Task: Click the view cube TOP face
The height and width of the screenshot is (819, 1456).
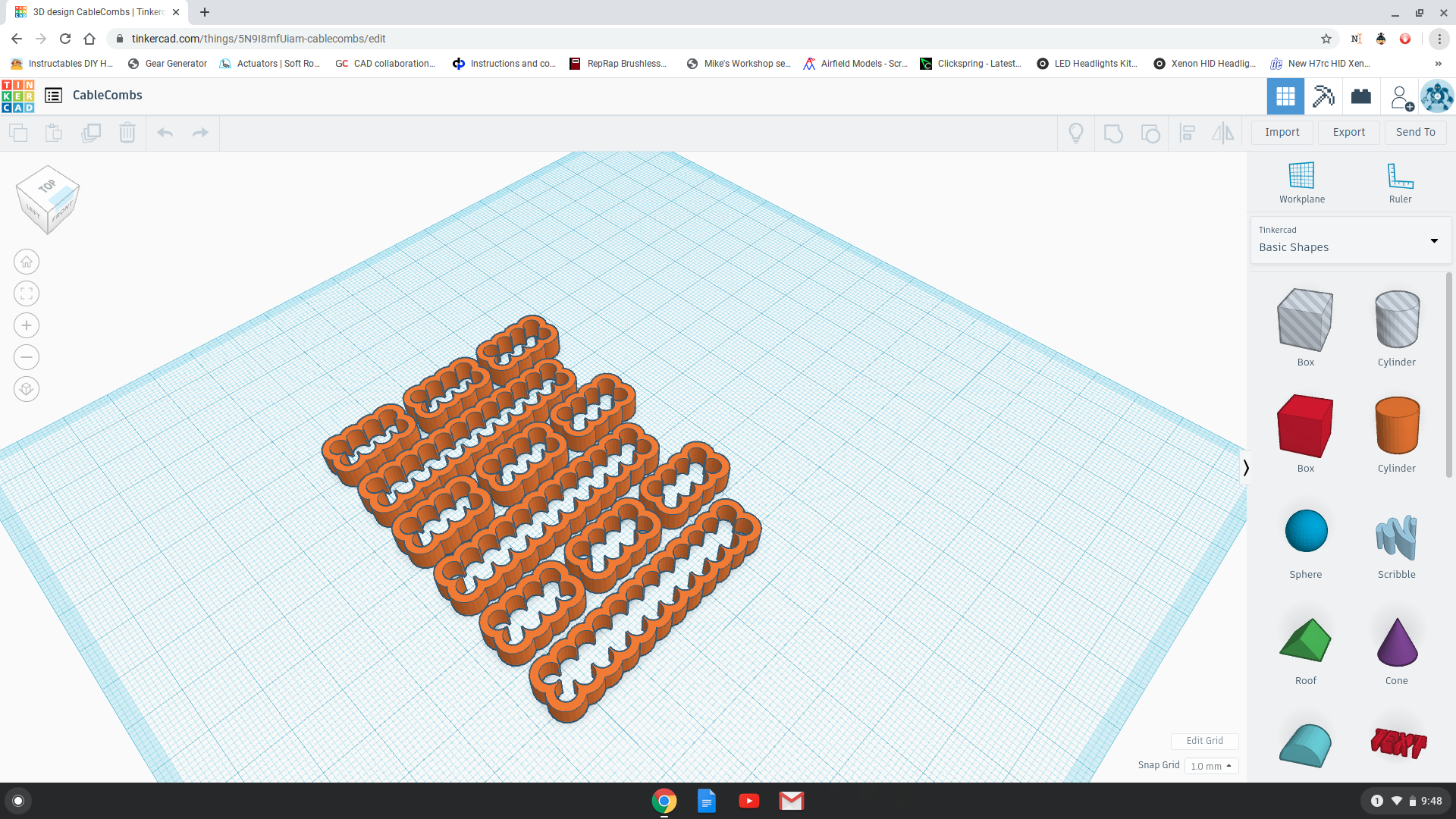Action: [48, 185]
